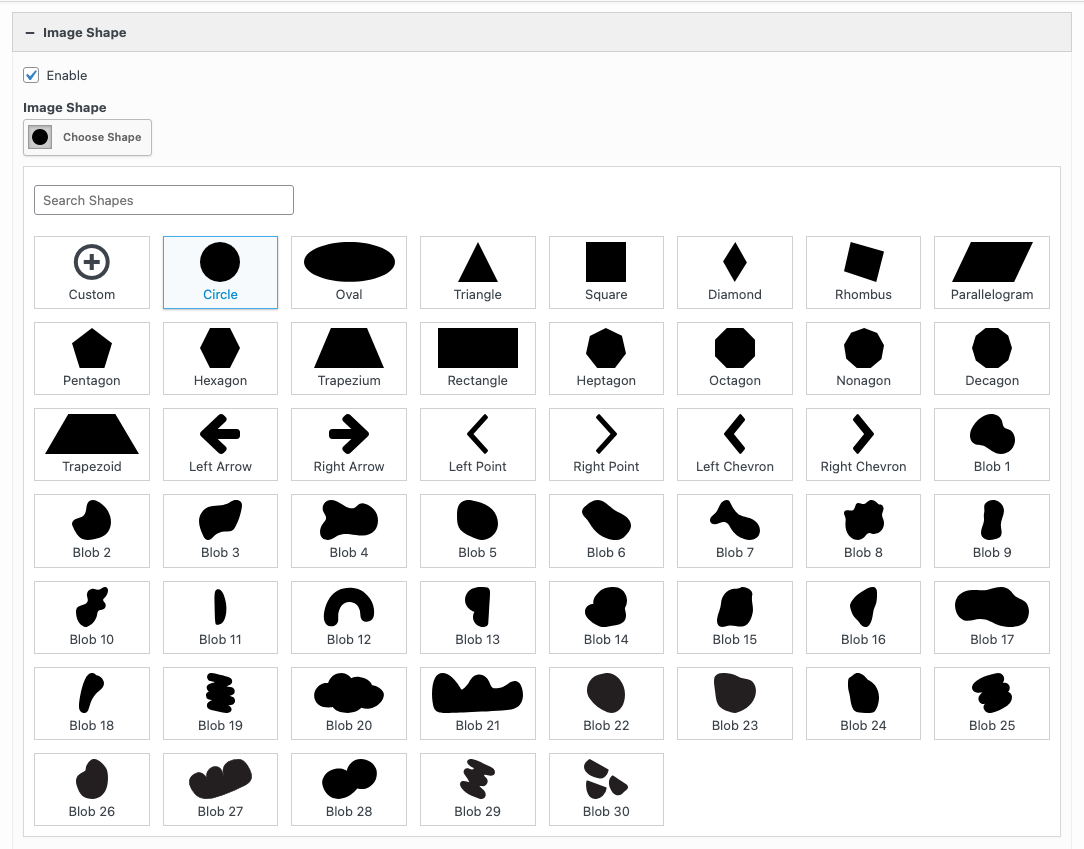The image size is (1084, 849).
Task: Open the Choose Shape button
Action: (x=87, y=138)
